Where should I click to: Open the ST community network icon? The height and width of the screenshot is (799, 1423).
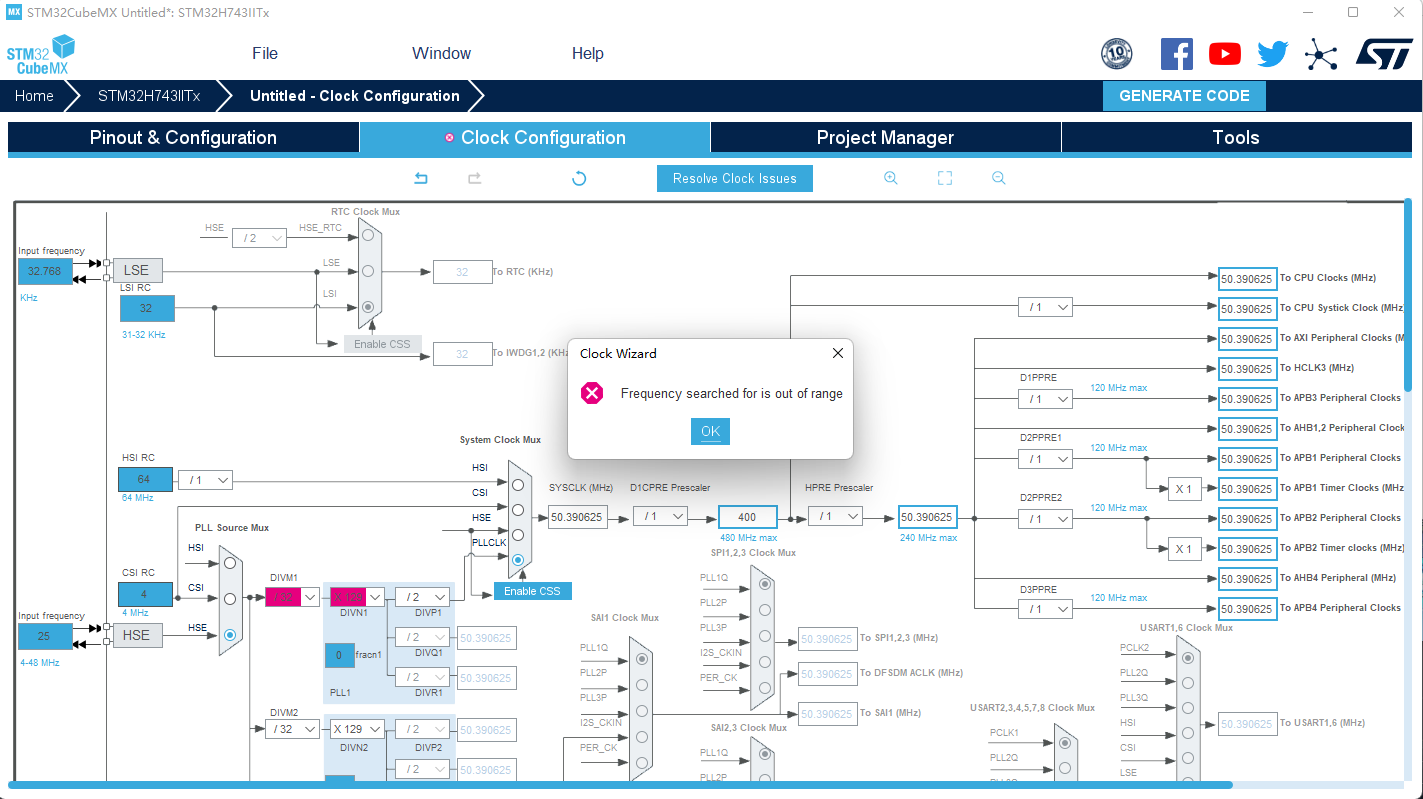point(1321,54)
